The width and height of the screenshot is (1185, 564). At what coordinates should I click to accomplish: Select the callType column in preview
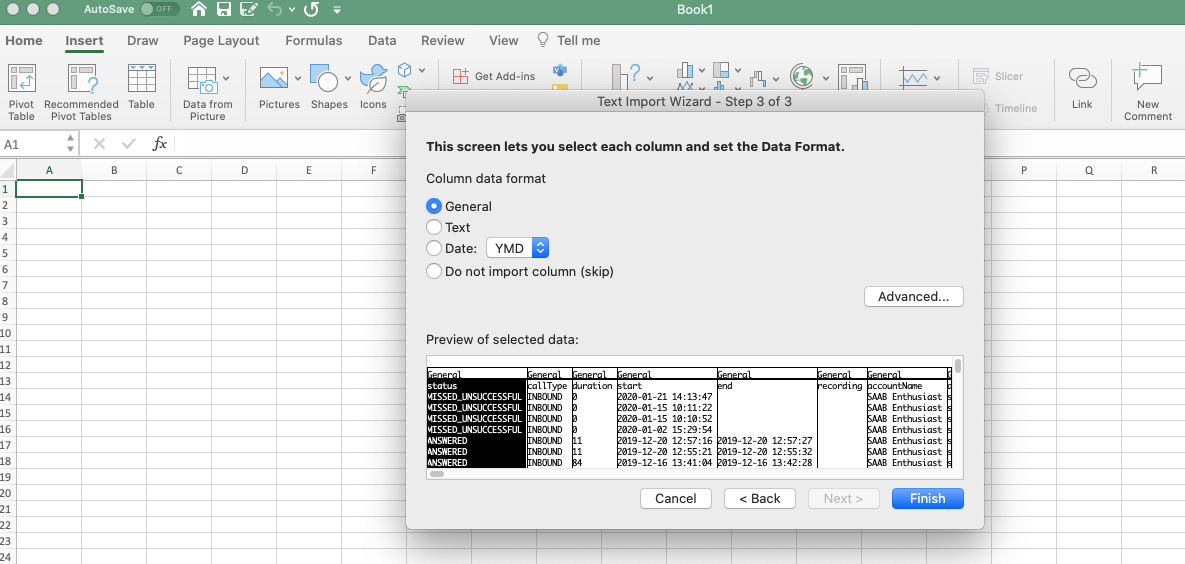[x=548, y=420]
